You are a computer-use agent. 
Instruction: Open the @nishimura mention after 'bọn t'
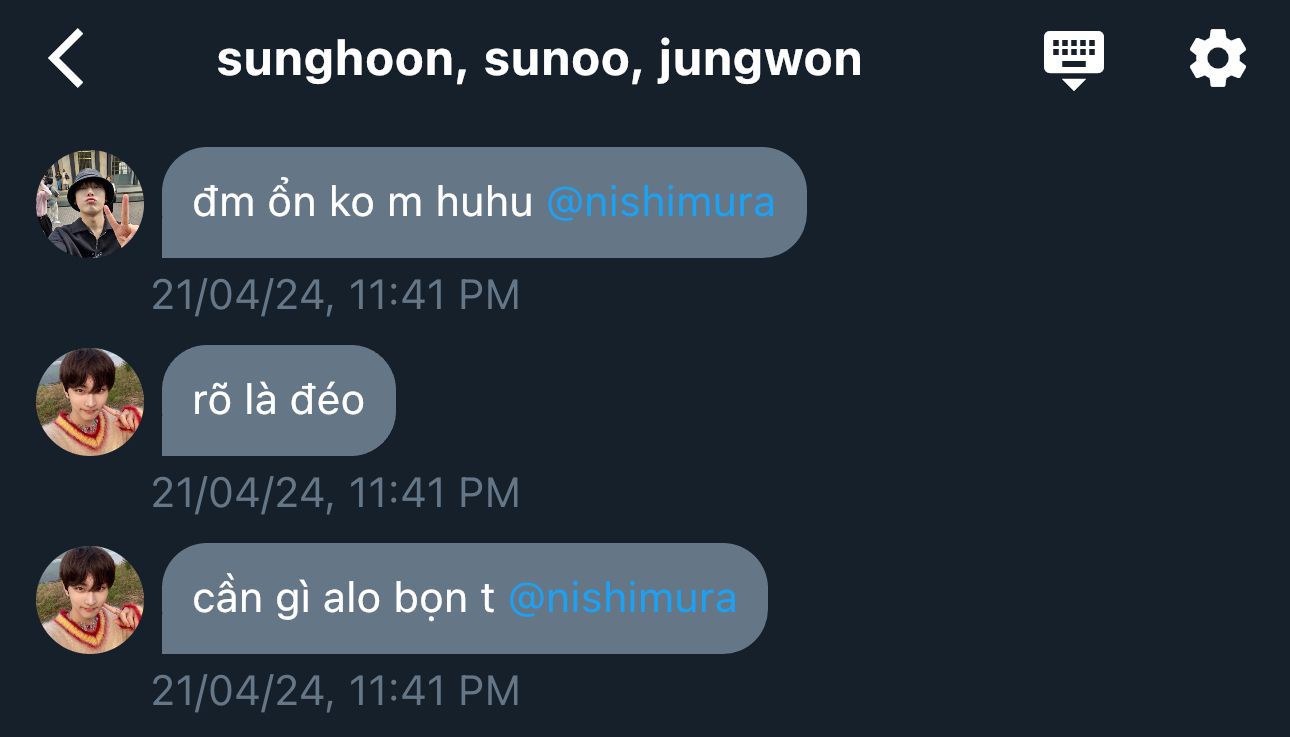point(623,599)
